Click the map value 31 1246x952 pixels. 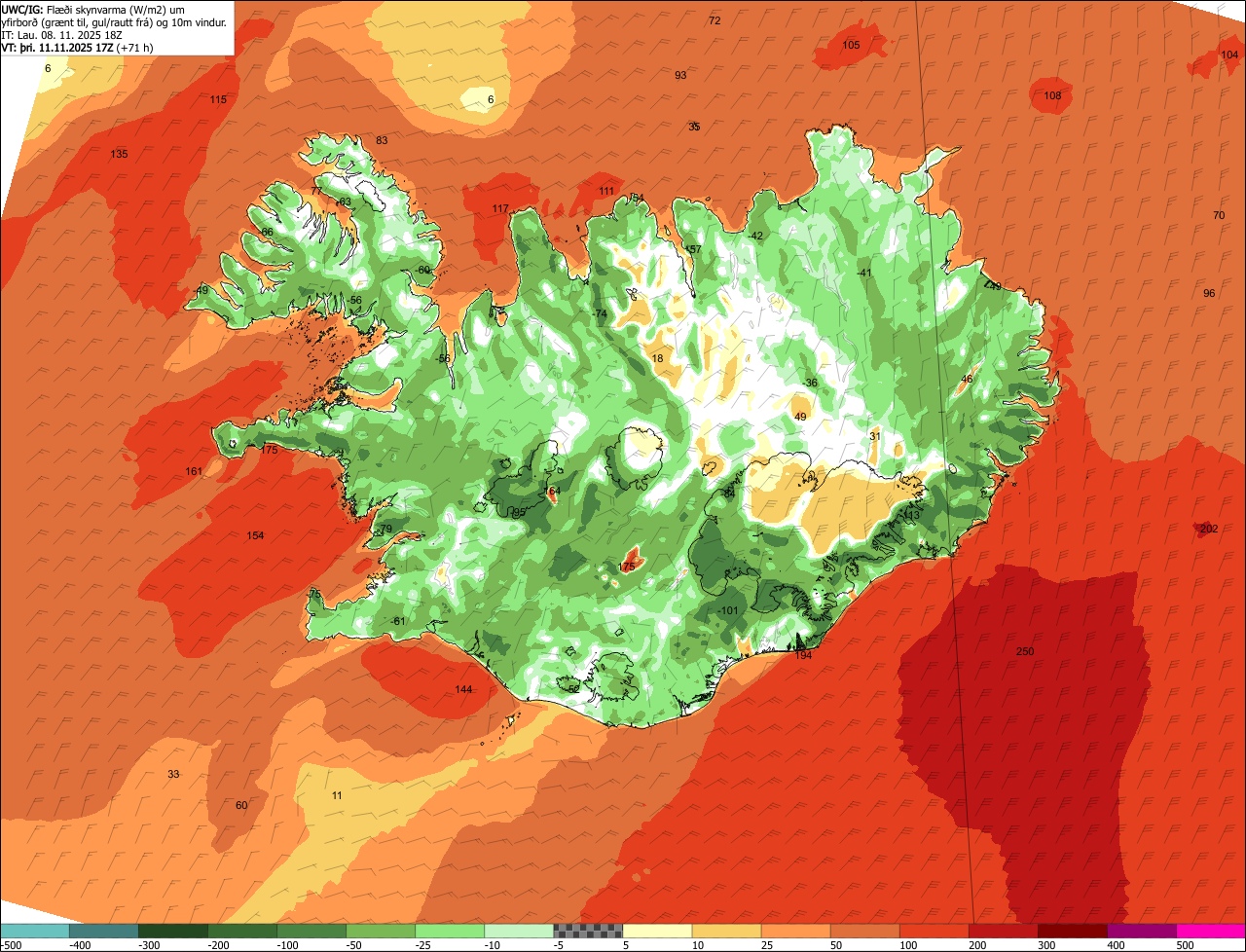point(874,436)
